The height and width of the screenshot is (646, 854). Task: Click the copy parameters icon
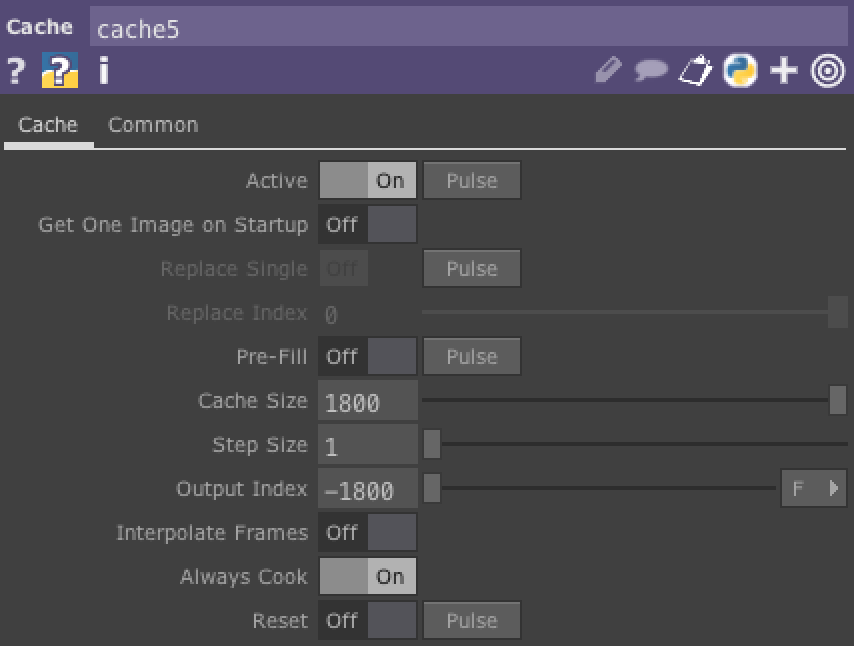tap(695, 71)
